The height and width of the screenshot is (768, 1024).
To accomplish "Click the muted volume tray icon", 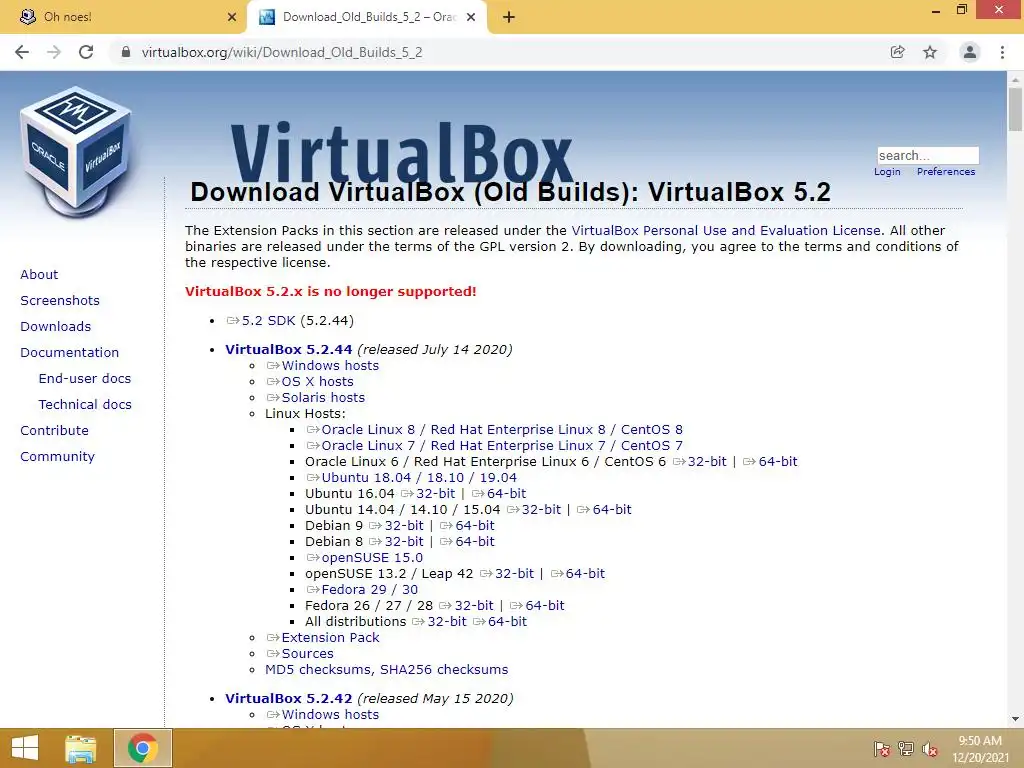I will coord(931,749).
